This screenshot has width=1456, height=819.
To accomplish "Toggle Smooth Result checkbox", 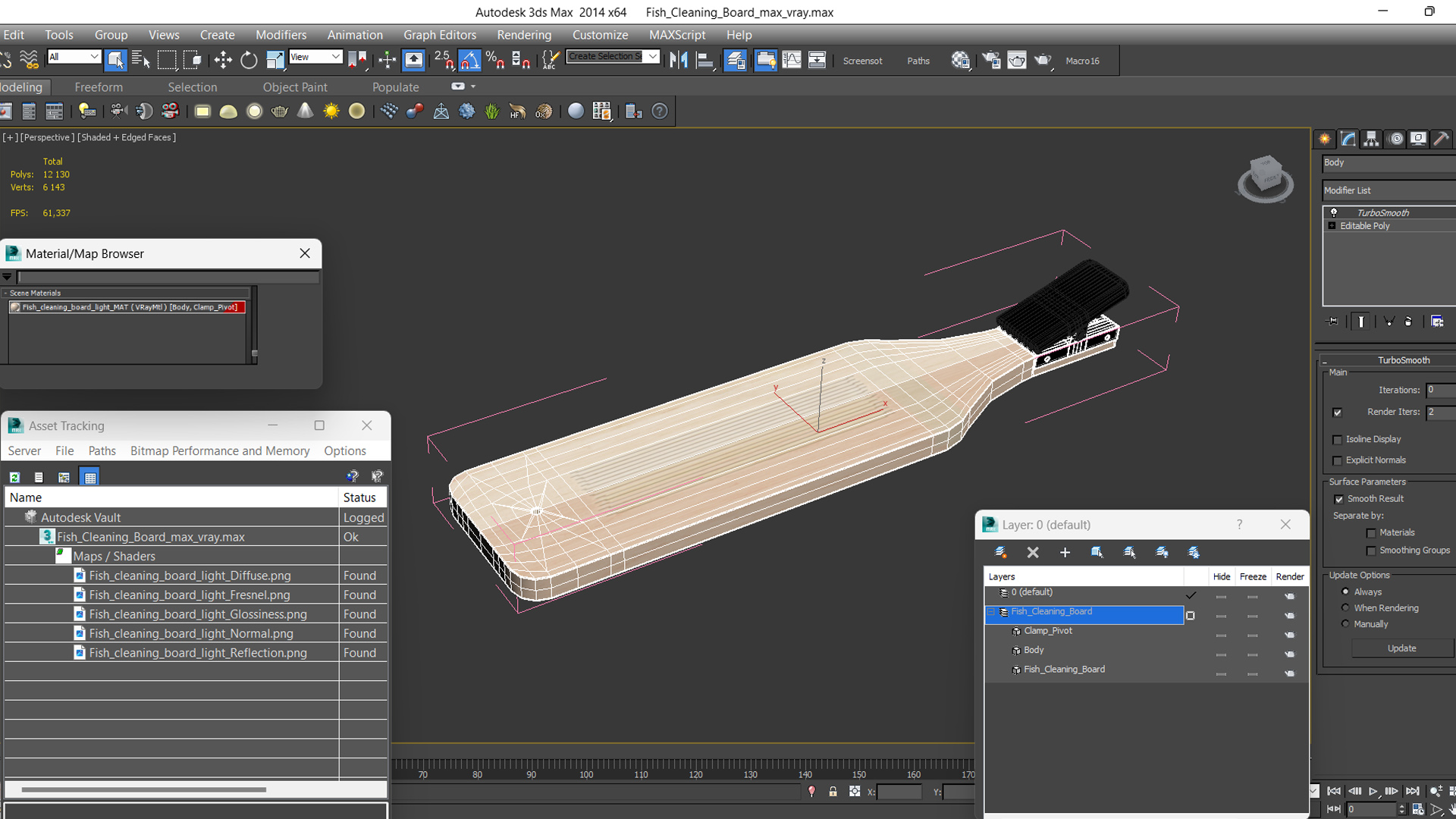I will tap(1339, 499).
